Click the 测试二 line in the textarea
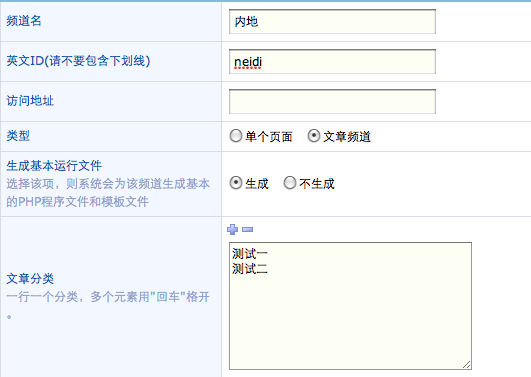Screen dimensions: 531x377 (250, 269)
